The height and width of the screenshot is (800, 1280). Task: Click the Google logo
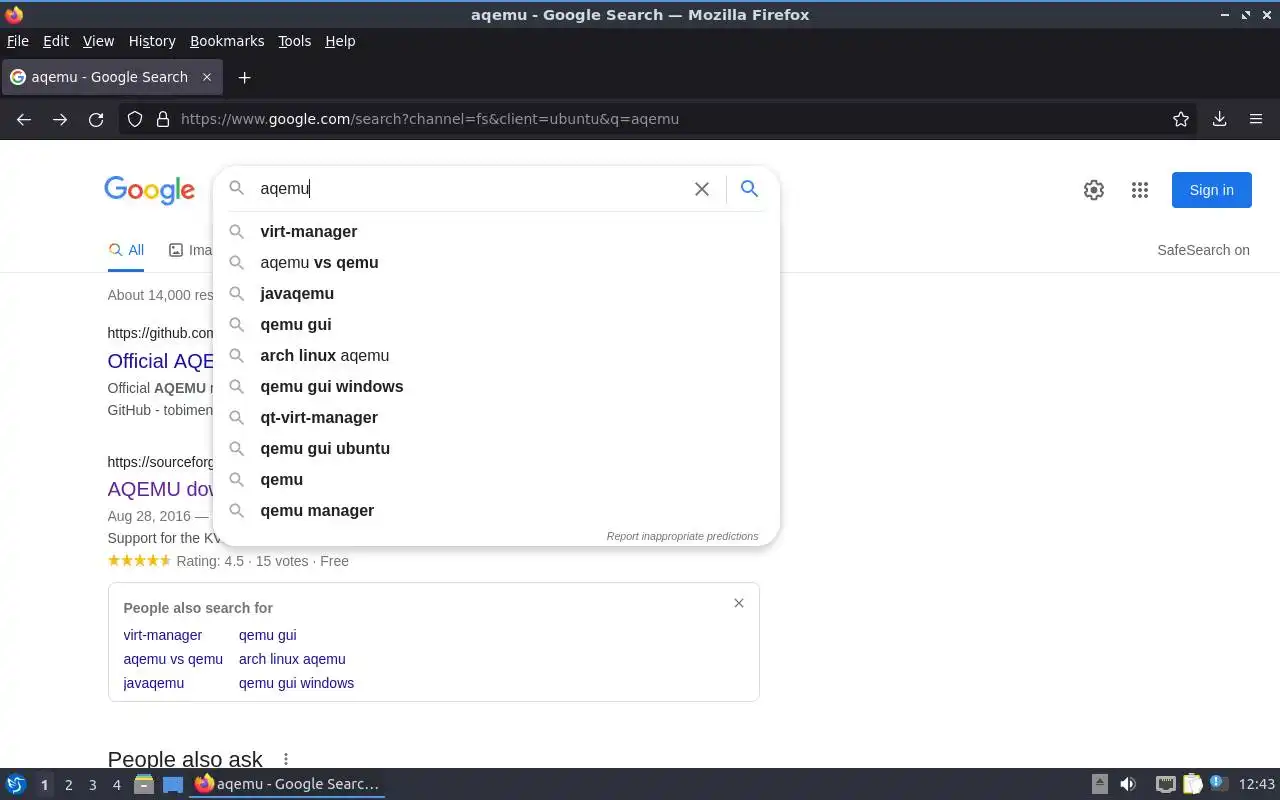[149, 190]
